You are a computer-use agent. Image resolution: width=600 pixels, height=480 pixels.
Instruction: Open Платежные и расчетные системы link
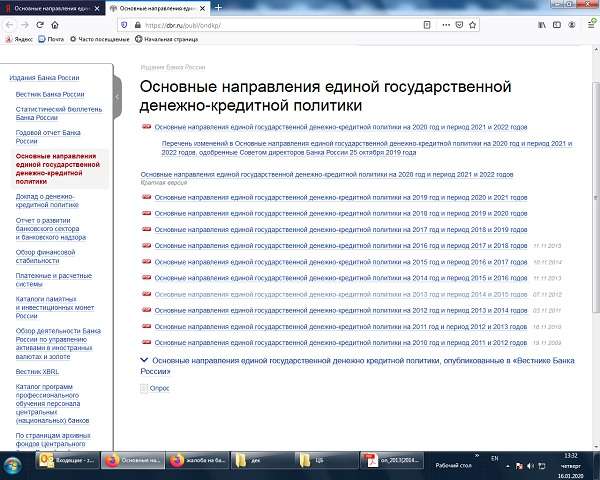54,280
